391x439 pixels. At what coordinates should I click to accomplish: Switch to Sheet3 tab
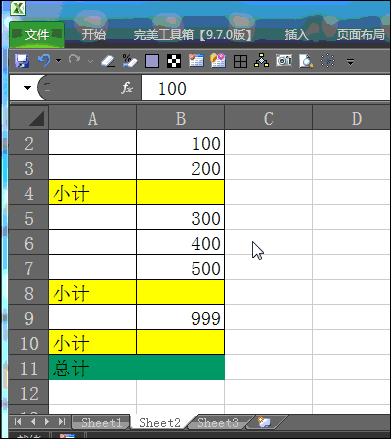pyautogui.click(x=218, y=423)
